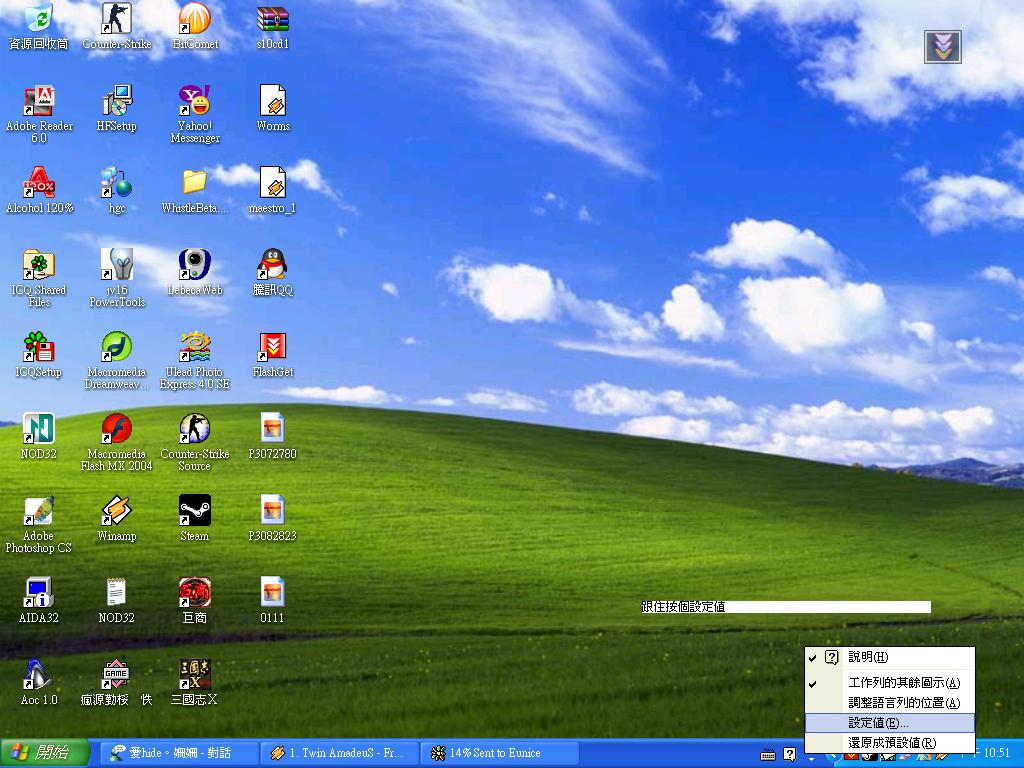Open the LebecaWeb webcam shortcut
Screen dimensions: 1024x768
[x=195, y=272]
